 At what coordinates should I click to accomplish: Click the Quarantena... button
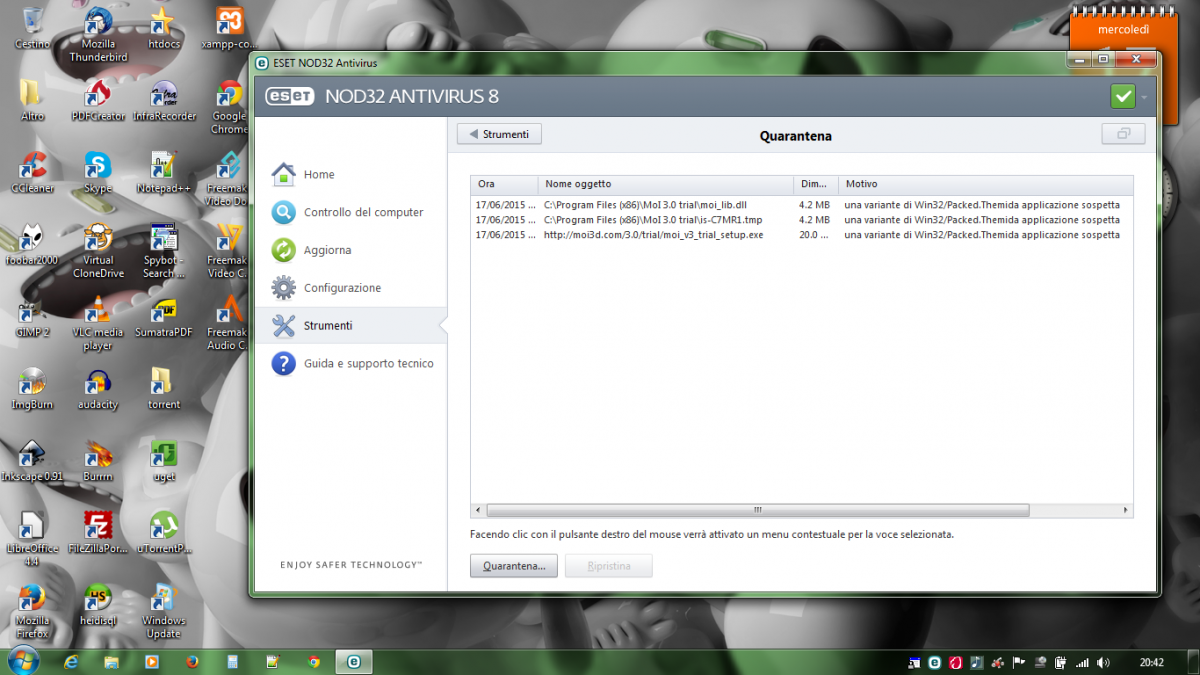click(x=514, y=566)
